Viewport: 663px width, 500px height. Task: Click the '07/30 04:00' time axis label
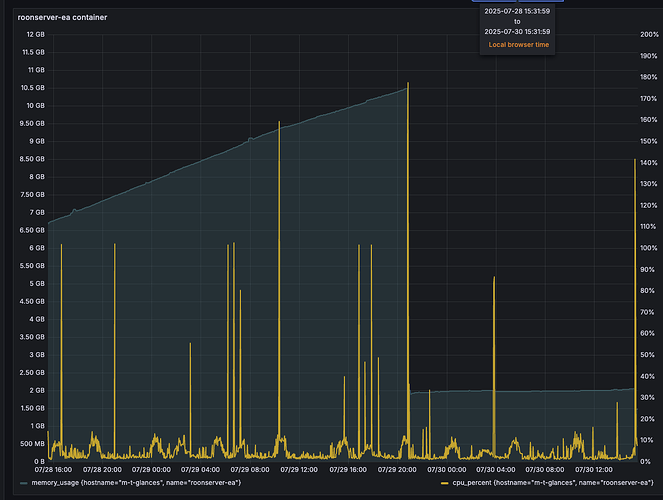(x=496, y=470)
